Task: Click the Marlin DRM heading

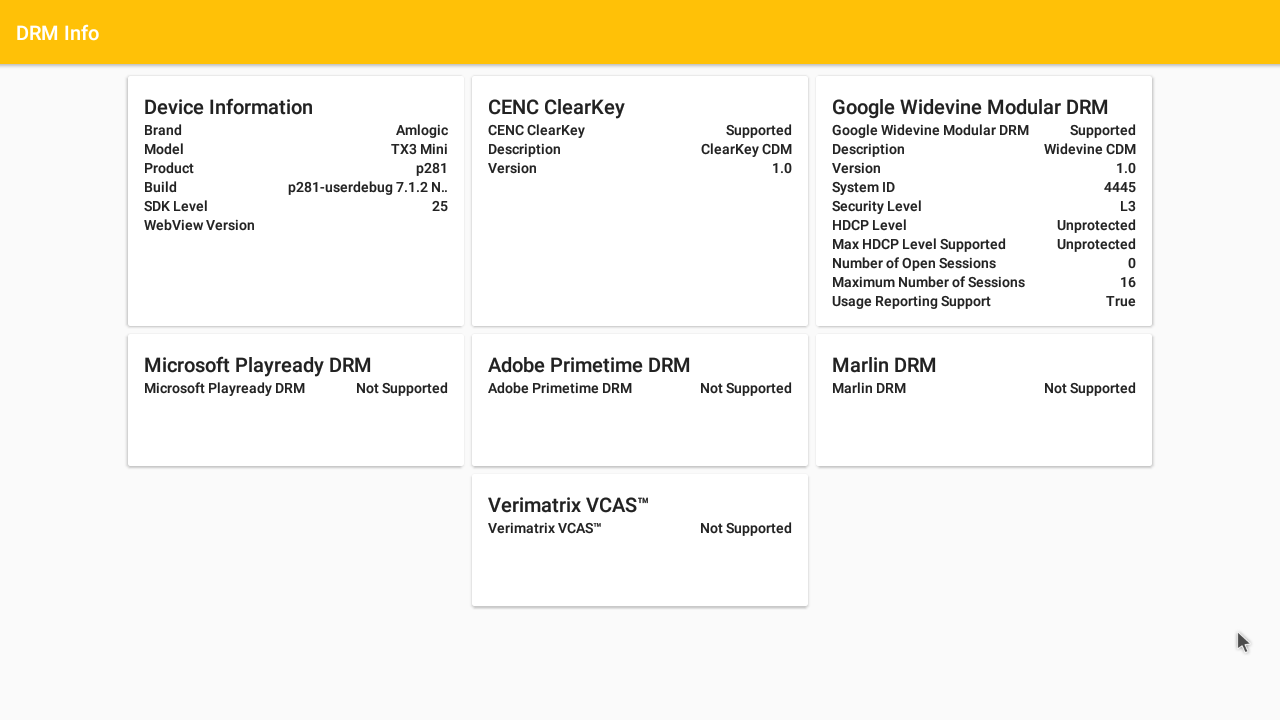Action: point(884,365)
